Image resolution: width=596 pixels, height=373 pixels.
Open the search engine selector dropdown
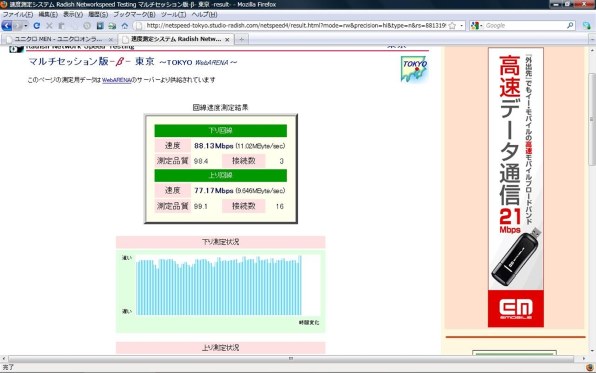click(476, 25)
